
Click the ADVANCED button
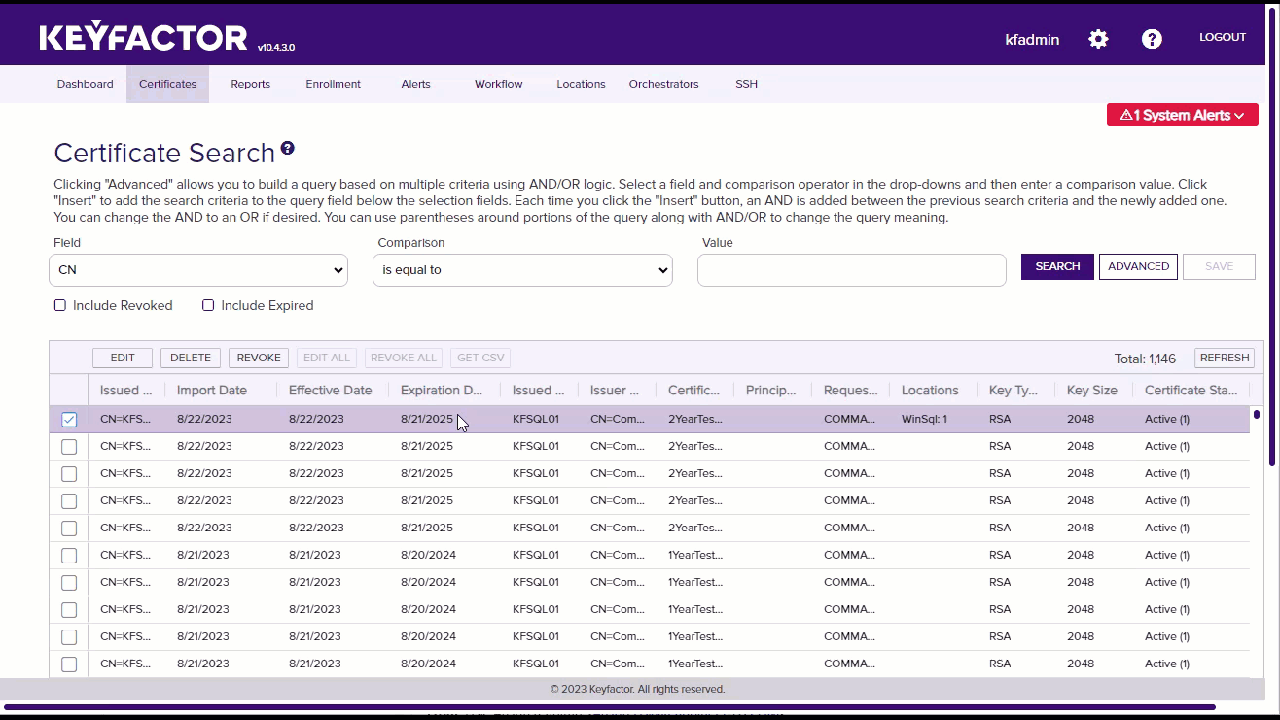point(1138,266)
